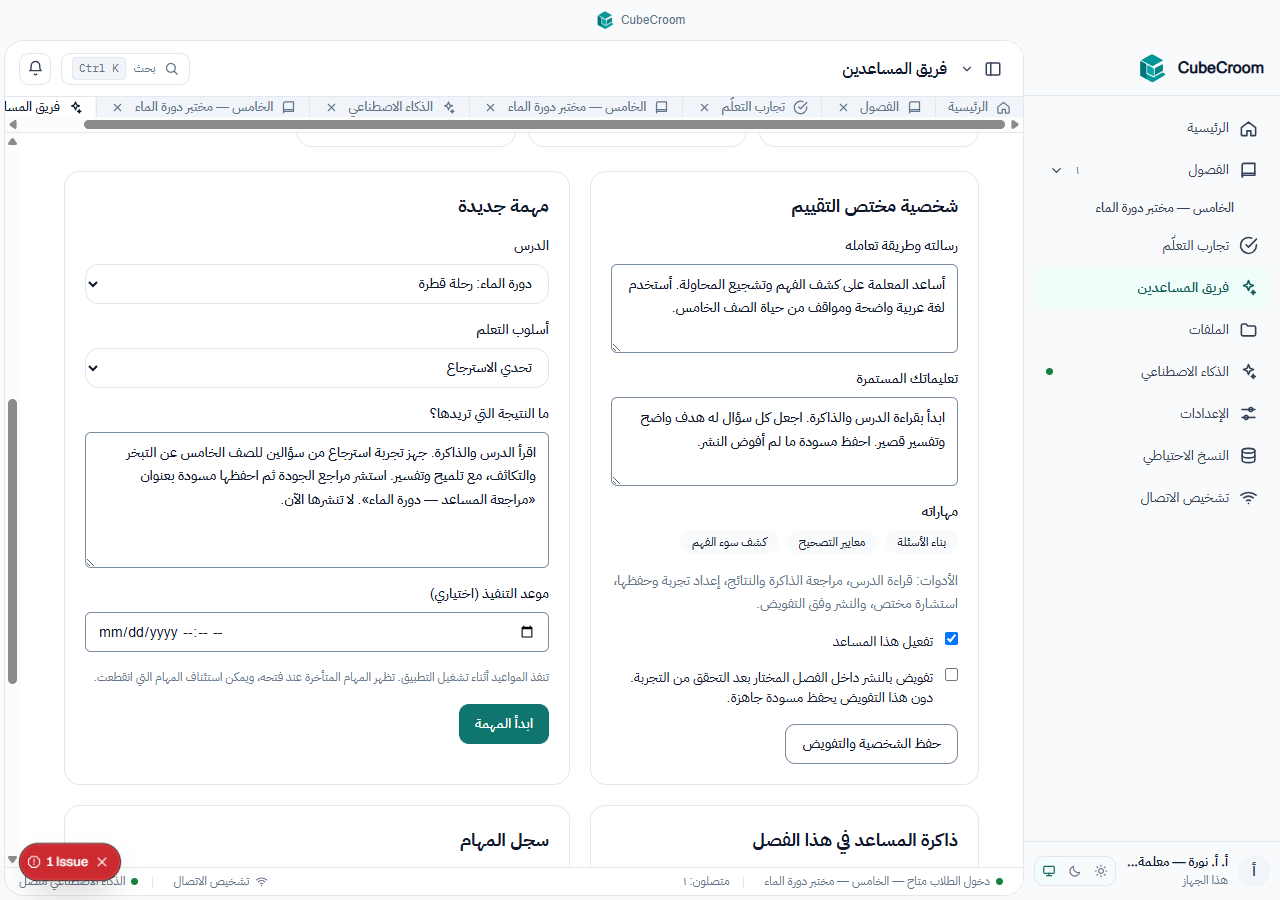The image size is (1280, 900).
Task: Switch to the الرئيسية tab
Action: [x=979, y=107]
